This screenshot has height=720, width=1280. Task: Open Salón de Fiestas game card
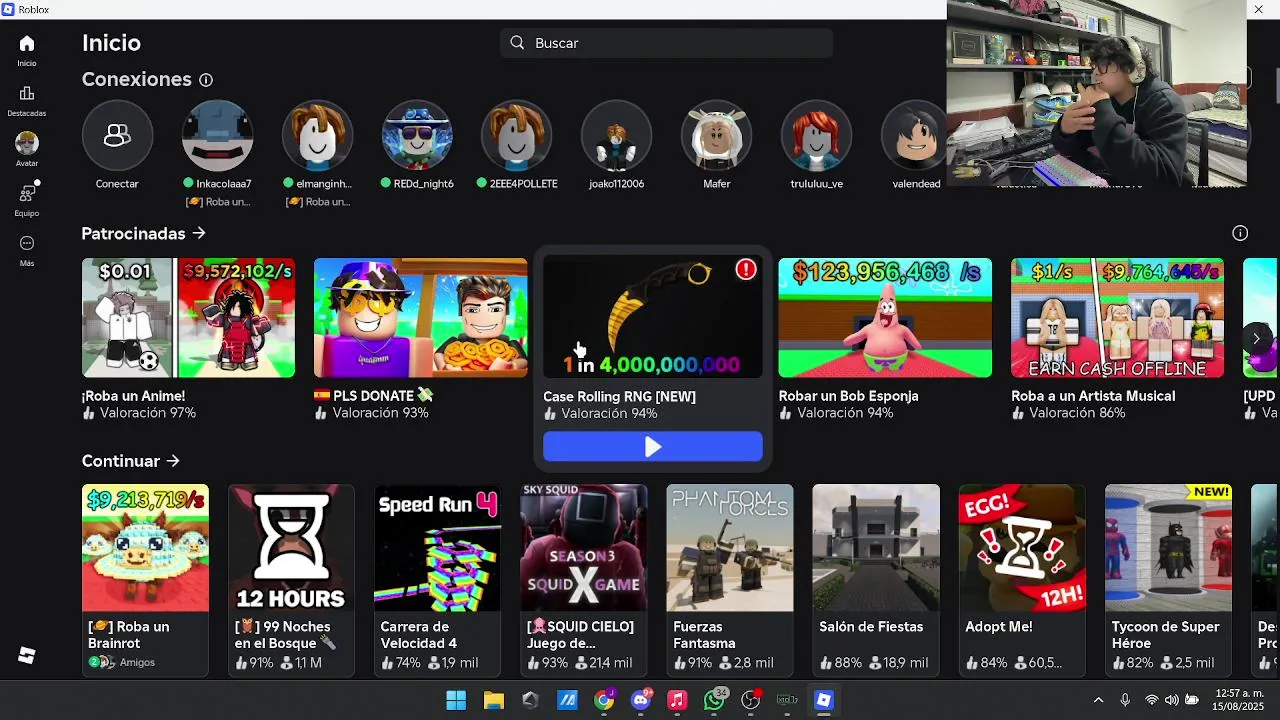point(876,580)
